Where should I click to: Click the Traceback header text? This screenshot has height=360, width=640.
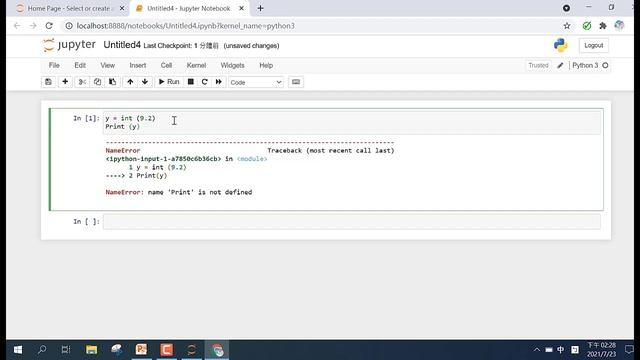pyautogui.click(x=331, y=151)
